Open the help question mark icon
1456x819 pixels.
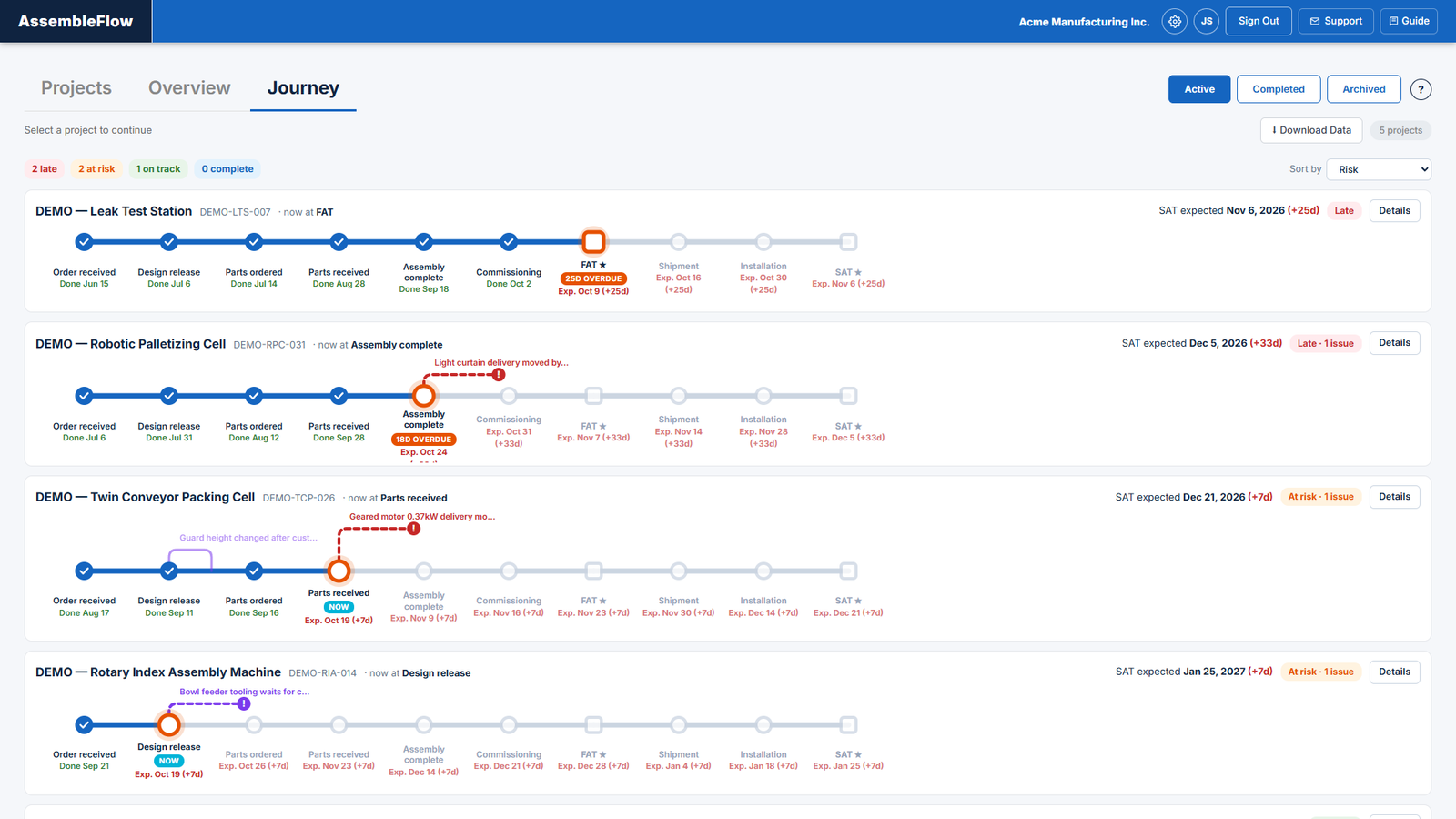[1421, 89]
